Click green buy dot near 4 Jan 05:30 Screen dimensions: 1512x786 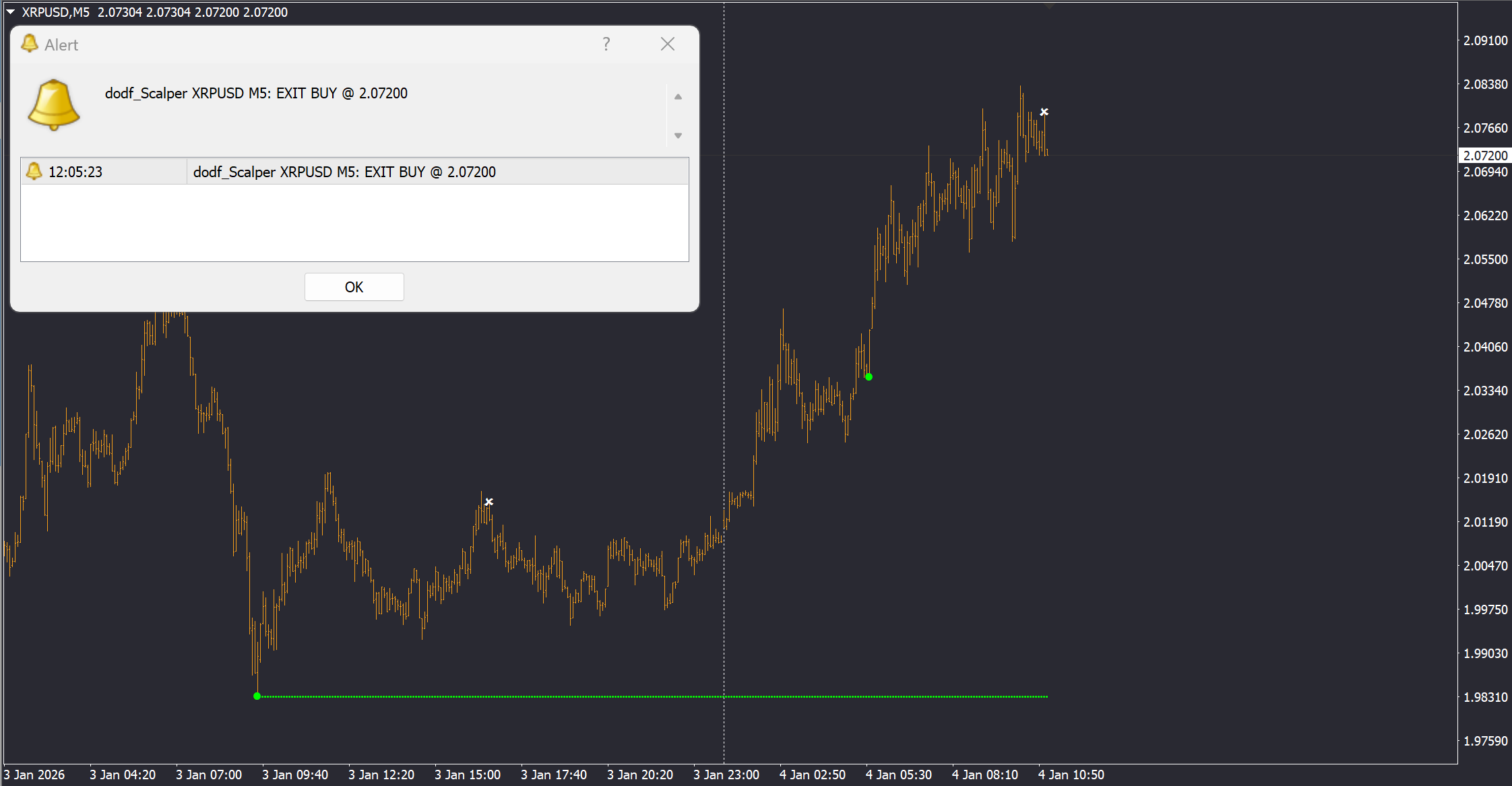869,376
